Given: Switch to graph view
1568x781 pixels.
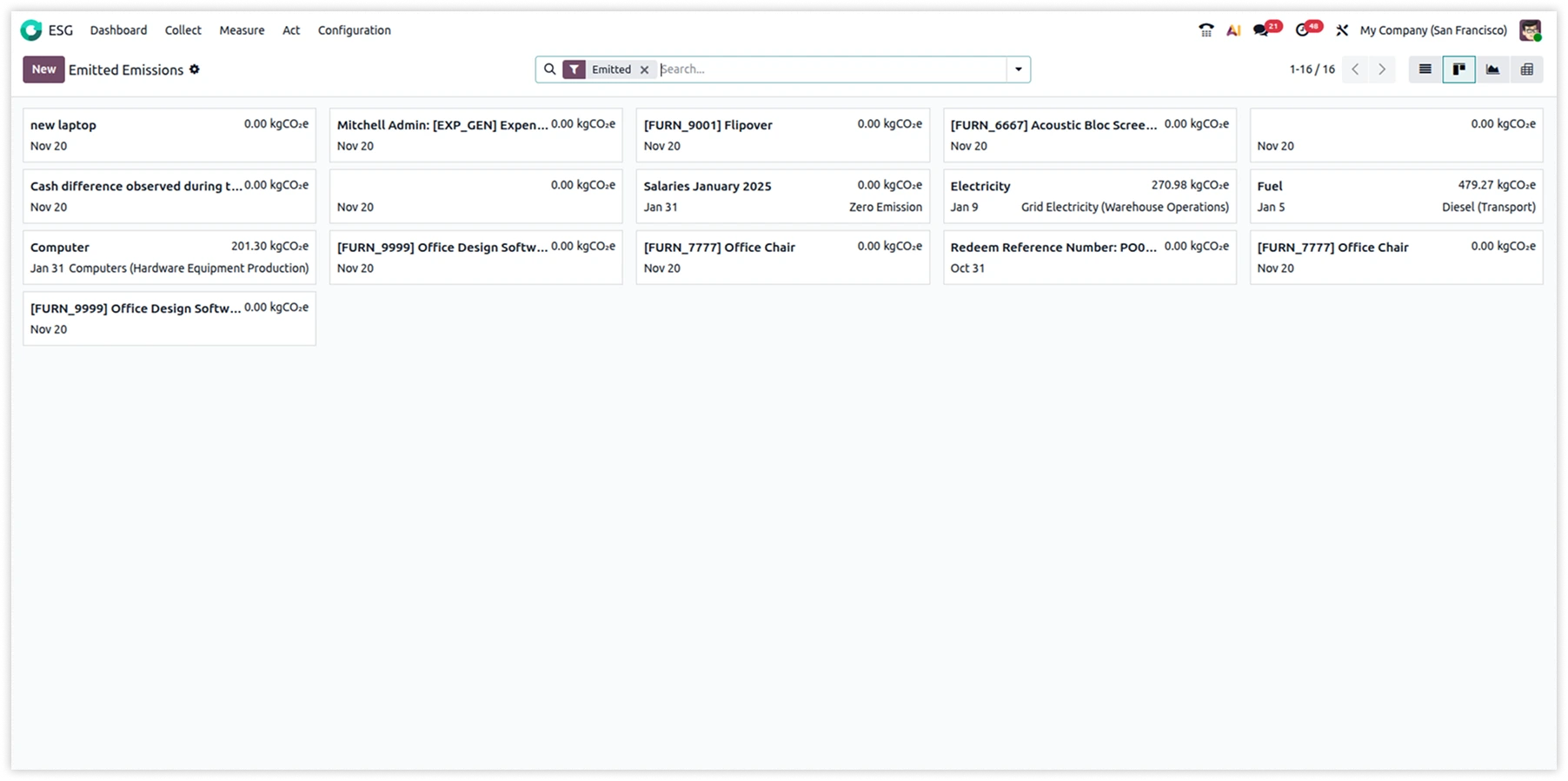Looking at the screenshot, I should (1492, 69).
